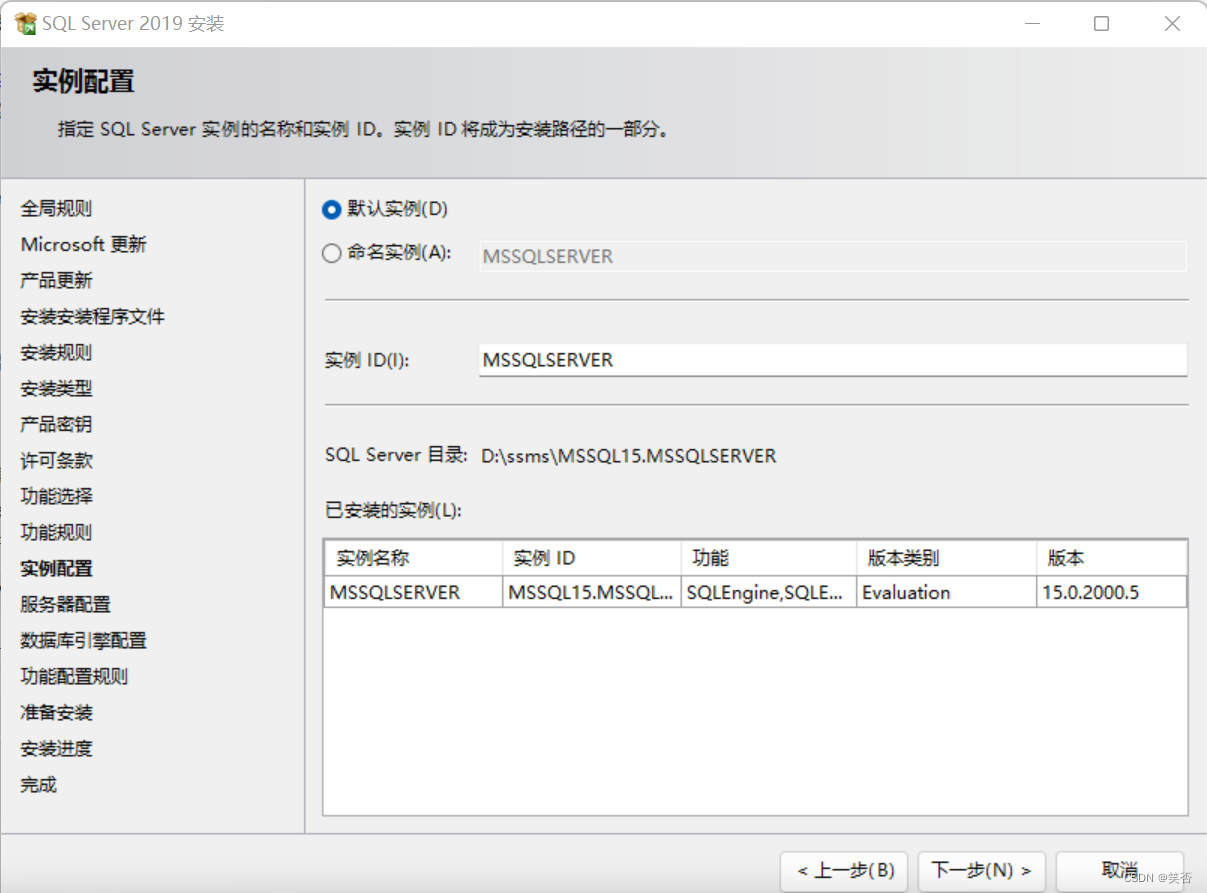Image resolution: width=1207 pixels, height=893 pixels.
Task: Select the 命名实例(A) radio button
Action: point(332,254)
